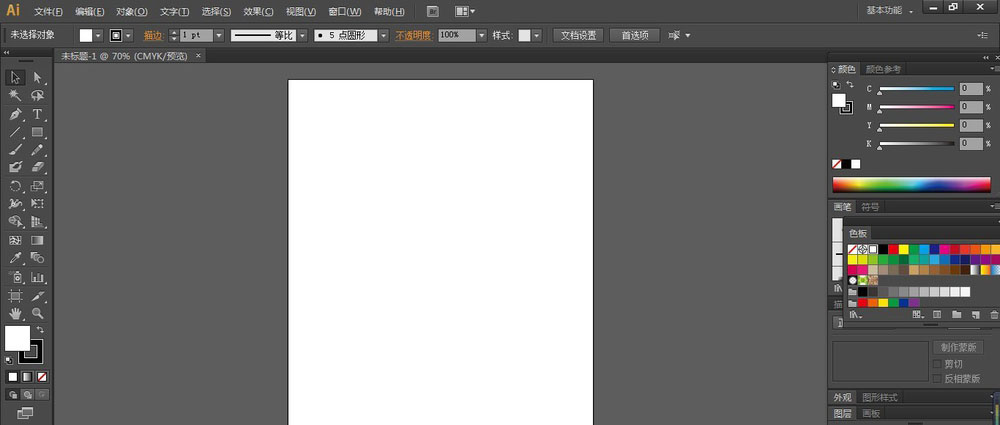Toggle the 反相蒙版 (Invert Mask) checkbox
The width and height of the screenshot is (1000, 425).
tap(937, 378)
